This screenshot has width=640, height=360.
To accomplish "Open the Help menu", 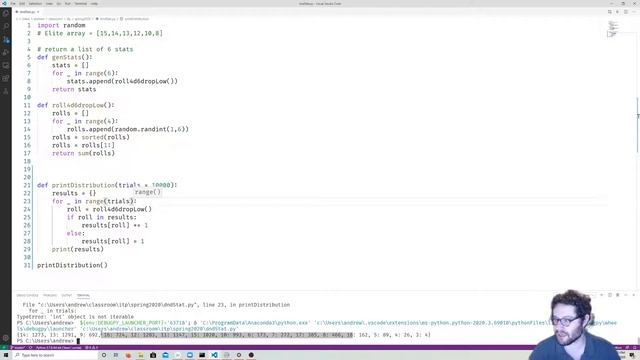I will click(94, 4).
